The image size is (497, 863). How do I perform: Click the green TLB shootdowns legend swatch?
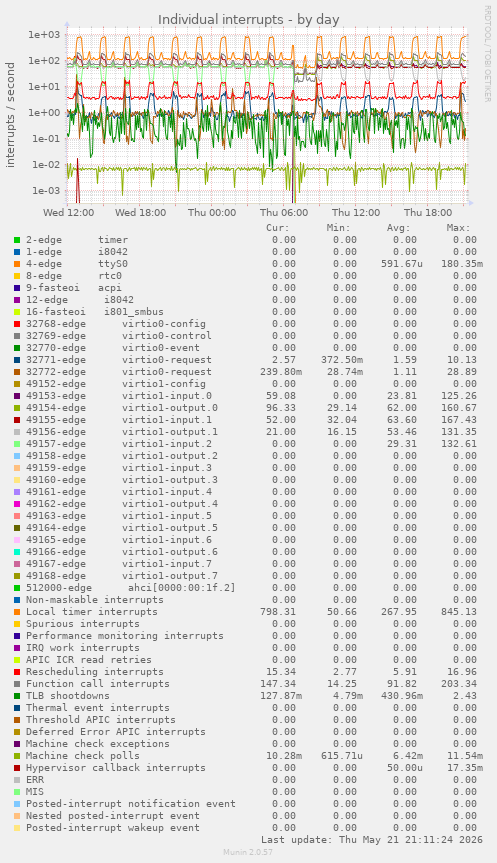(x=17, y=696)
